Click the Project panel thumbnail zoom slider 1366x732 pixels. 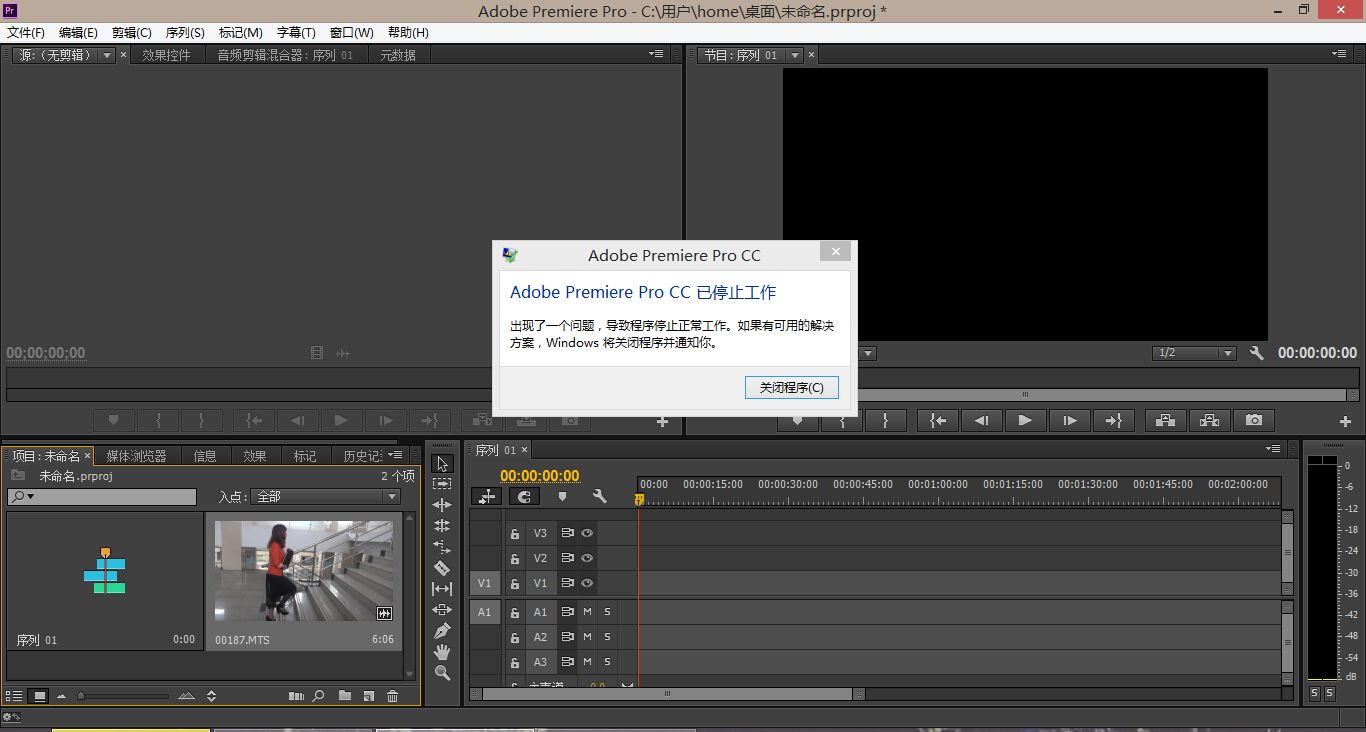point(123,696)
